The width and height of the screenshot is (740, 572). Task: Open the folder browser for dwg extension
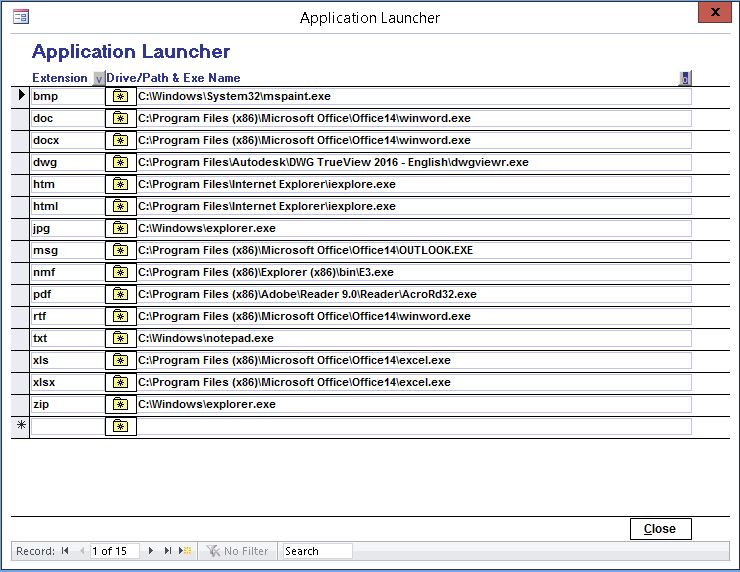120,163
